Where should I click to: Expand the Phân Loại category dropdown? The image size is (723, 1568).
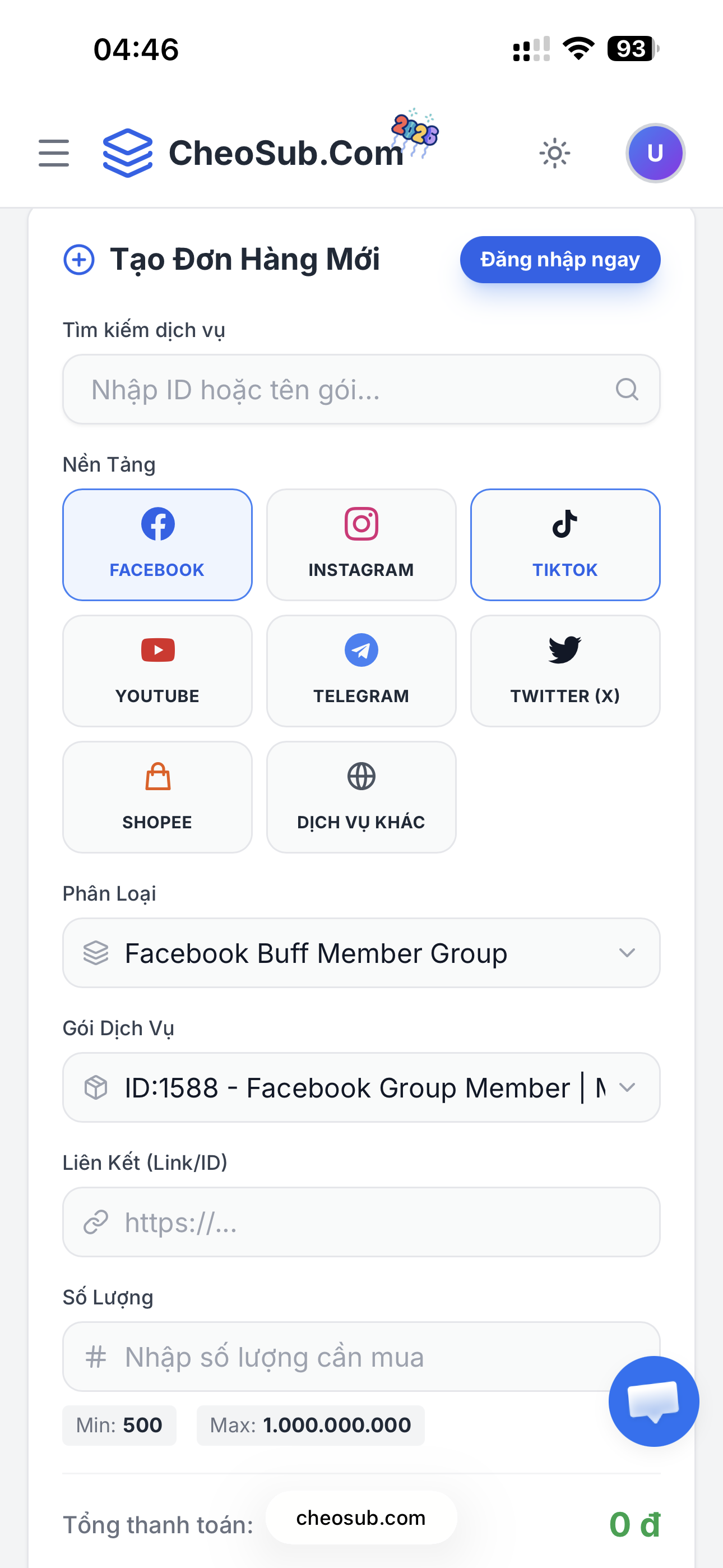point(361,953)
